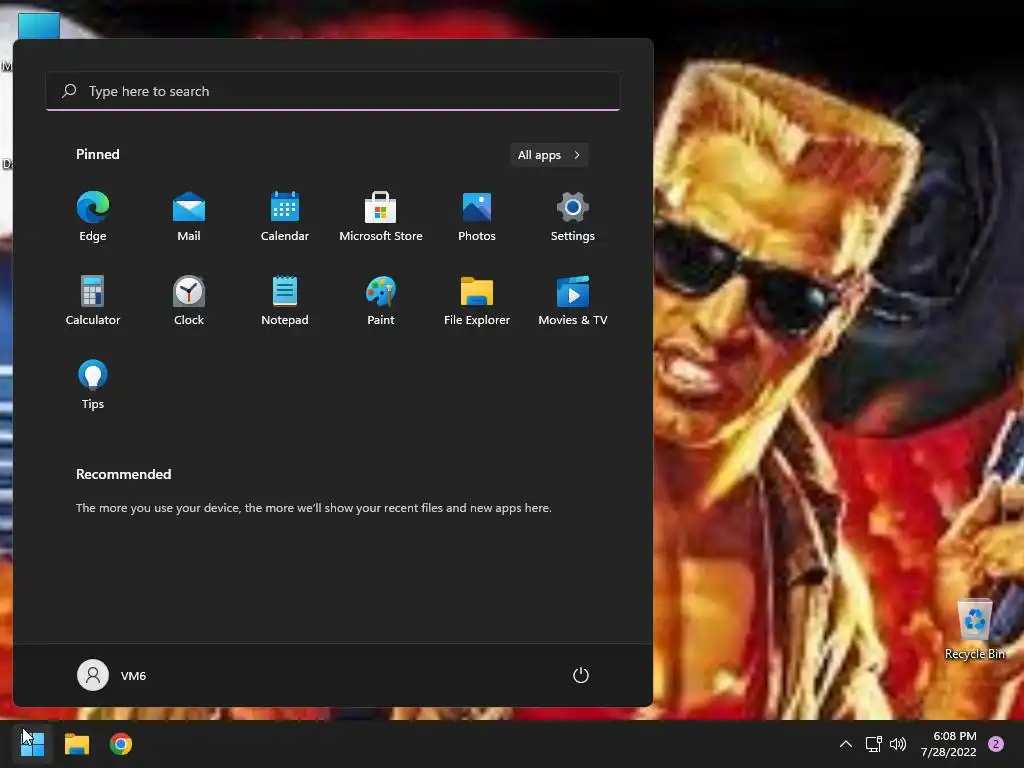Show hidden tray icons chevron

pos(846,744)
